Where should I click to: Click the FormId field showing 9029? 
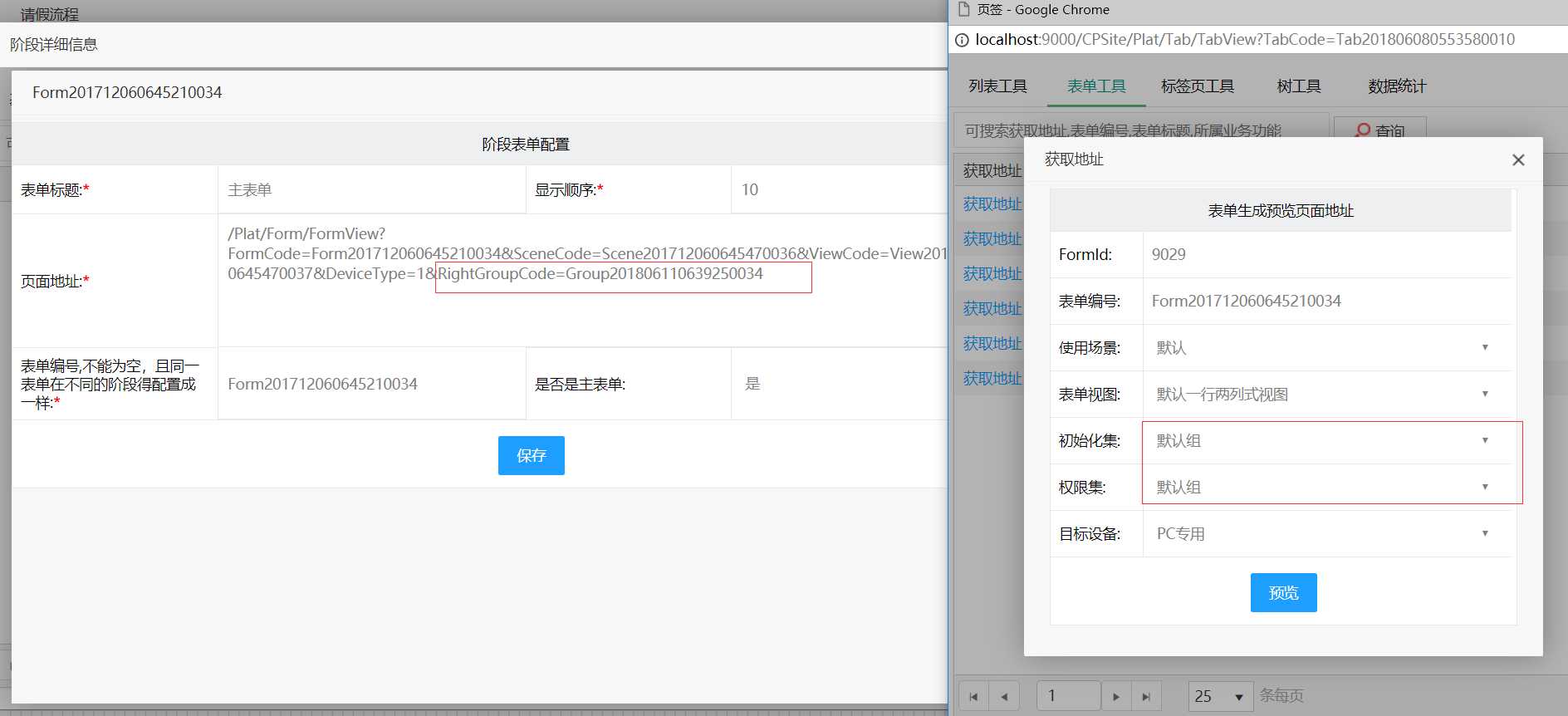(1326, 254)
